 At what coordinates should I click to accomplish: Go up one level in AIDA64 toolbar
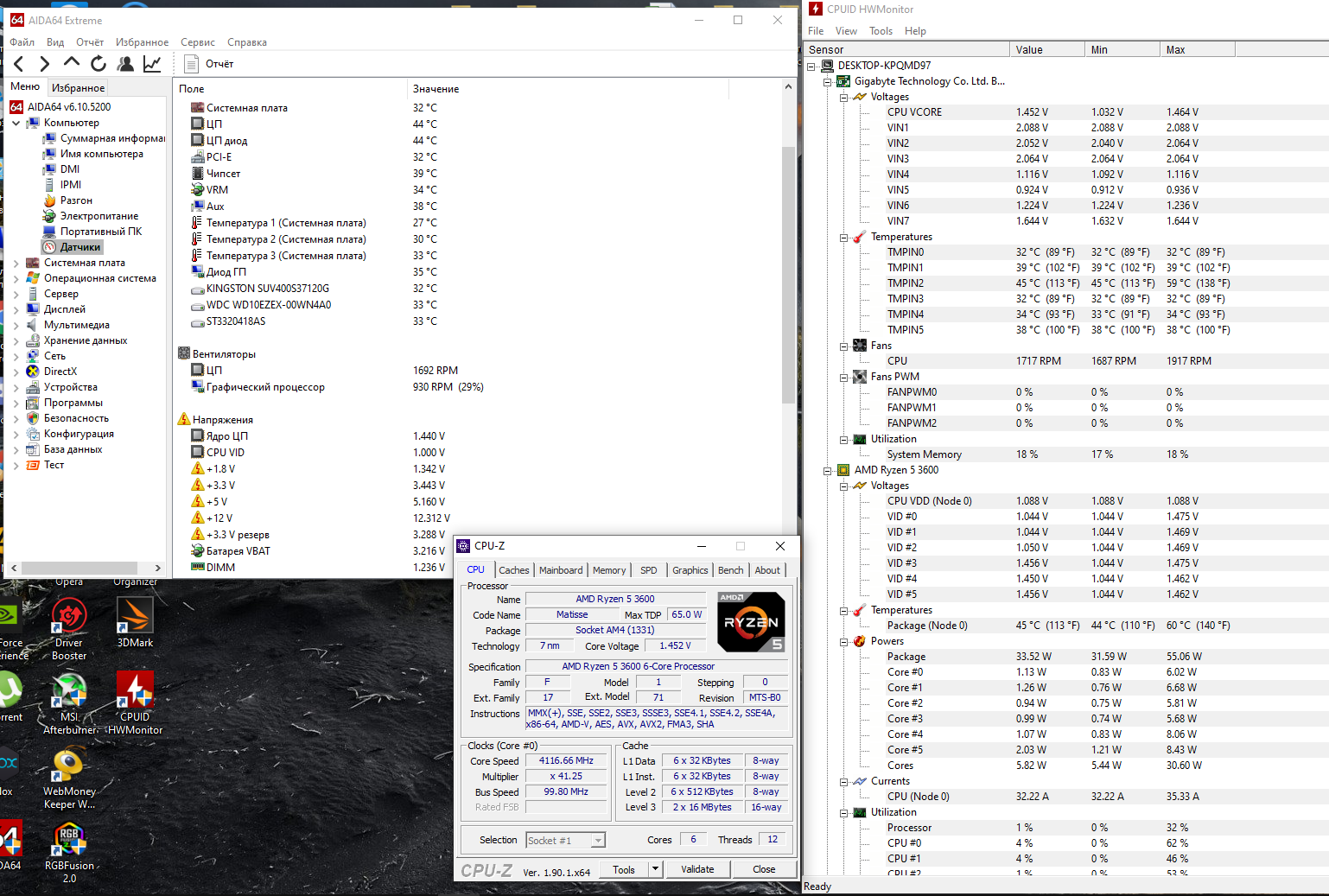click(x=72, y=62)
